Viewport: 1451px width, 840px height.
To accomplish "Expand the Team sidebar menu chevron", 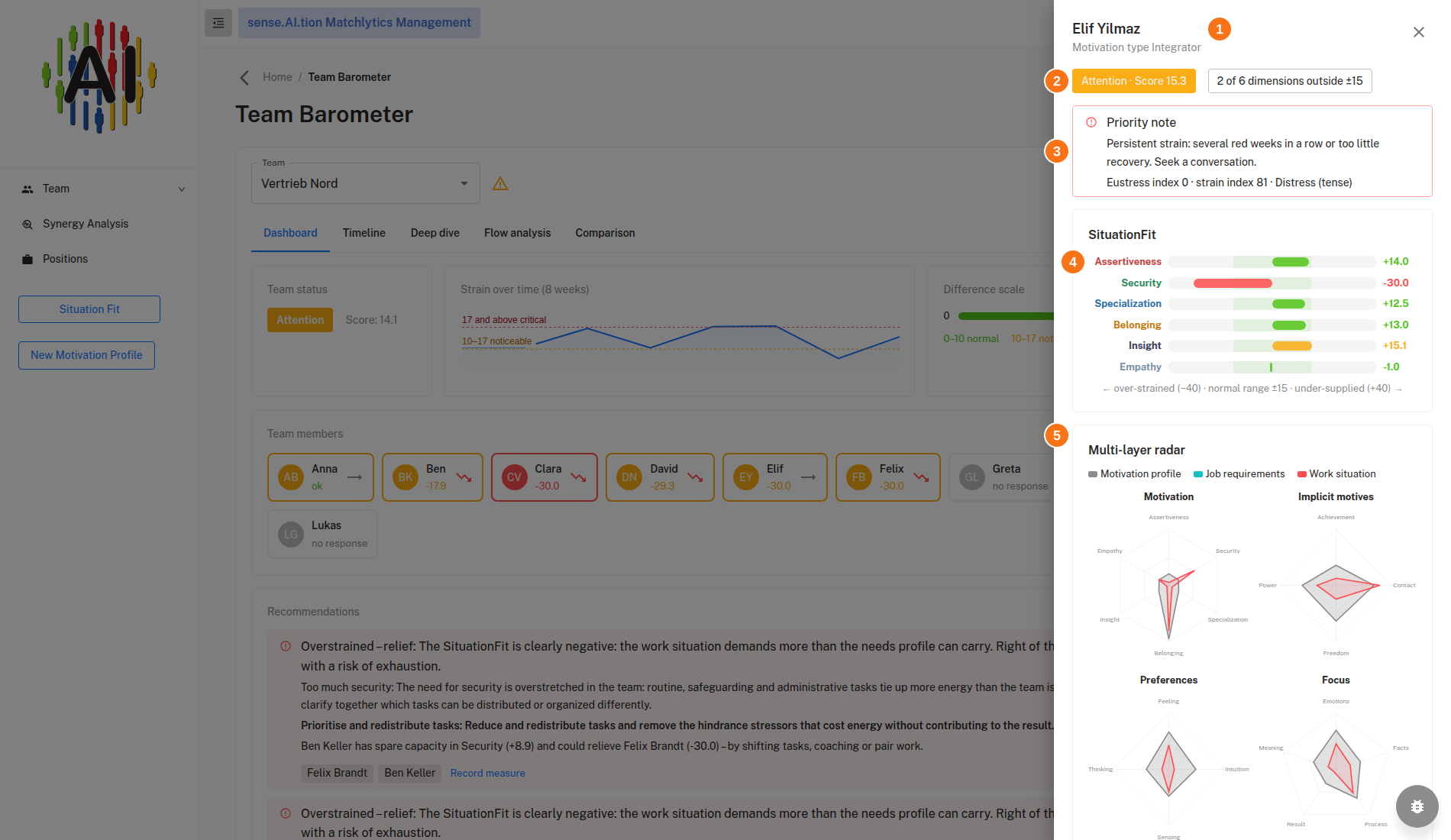I will [x=182, y=189].
